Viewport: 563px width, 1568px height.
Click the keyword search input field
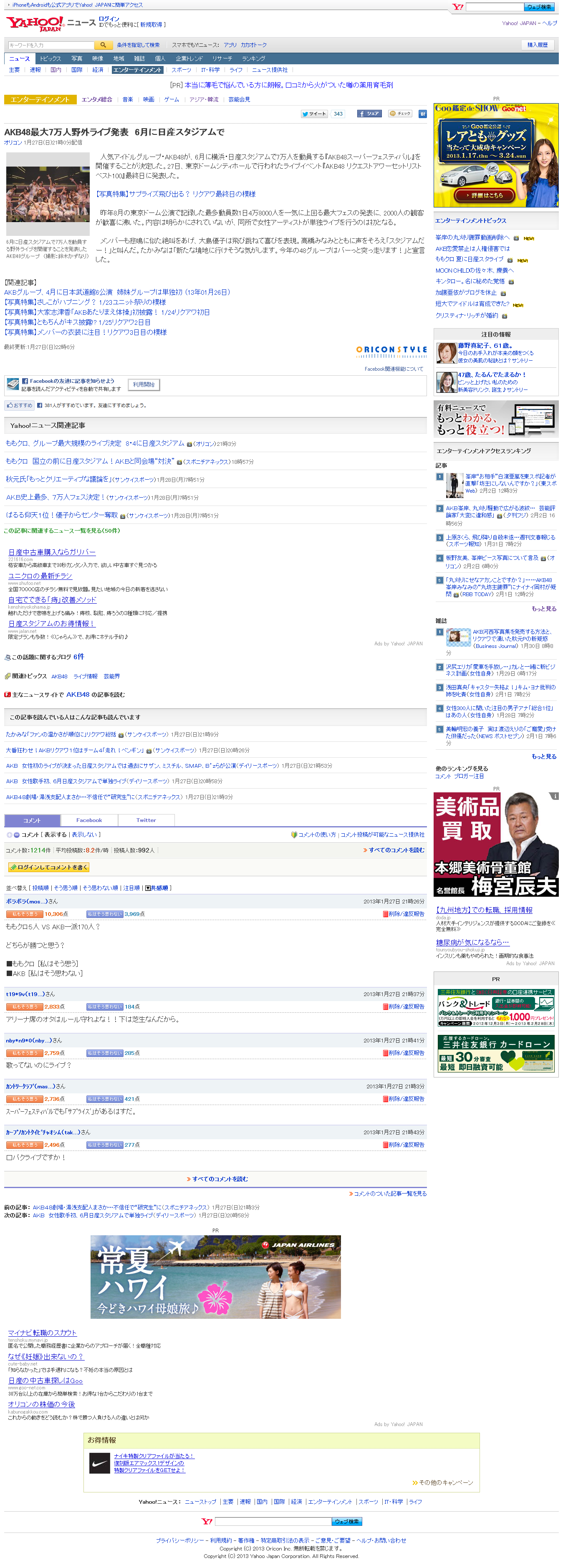pyautogui.click(x=51, y=45)
